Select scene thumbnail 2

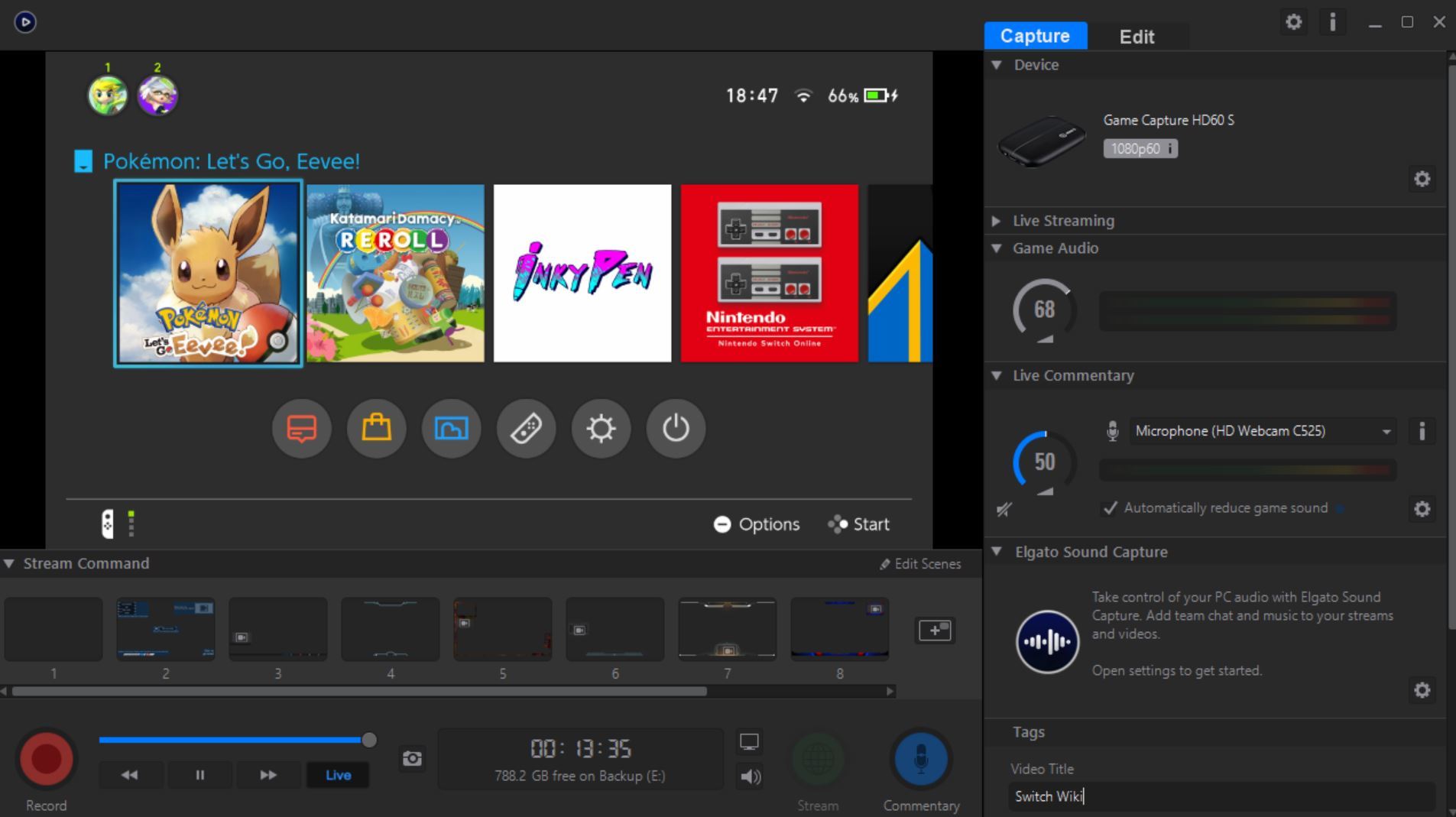point(166,629)
